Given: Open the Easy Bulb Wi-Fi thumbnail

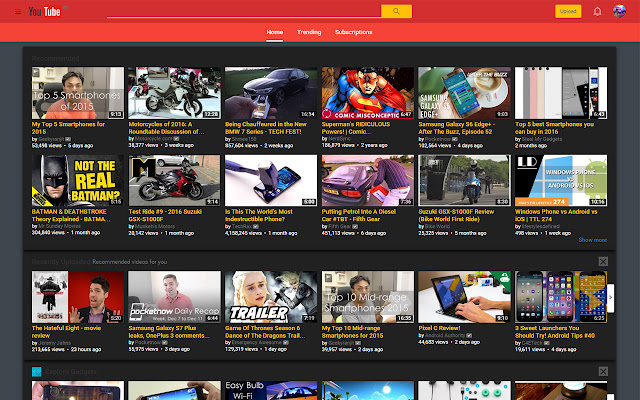Looking at the screenshot, I should pyautogui.click(x=271, y=390).
